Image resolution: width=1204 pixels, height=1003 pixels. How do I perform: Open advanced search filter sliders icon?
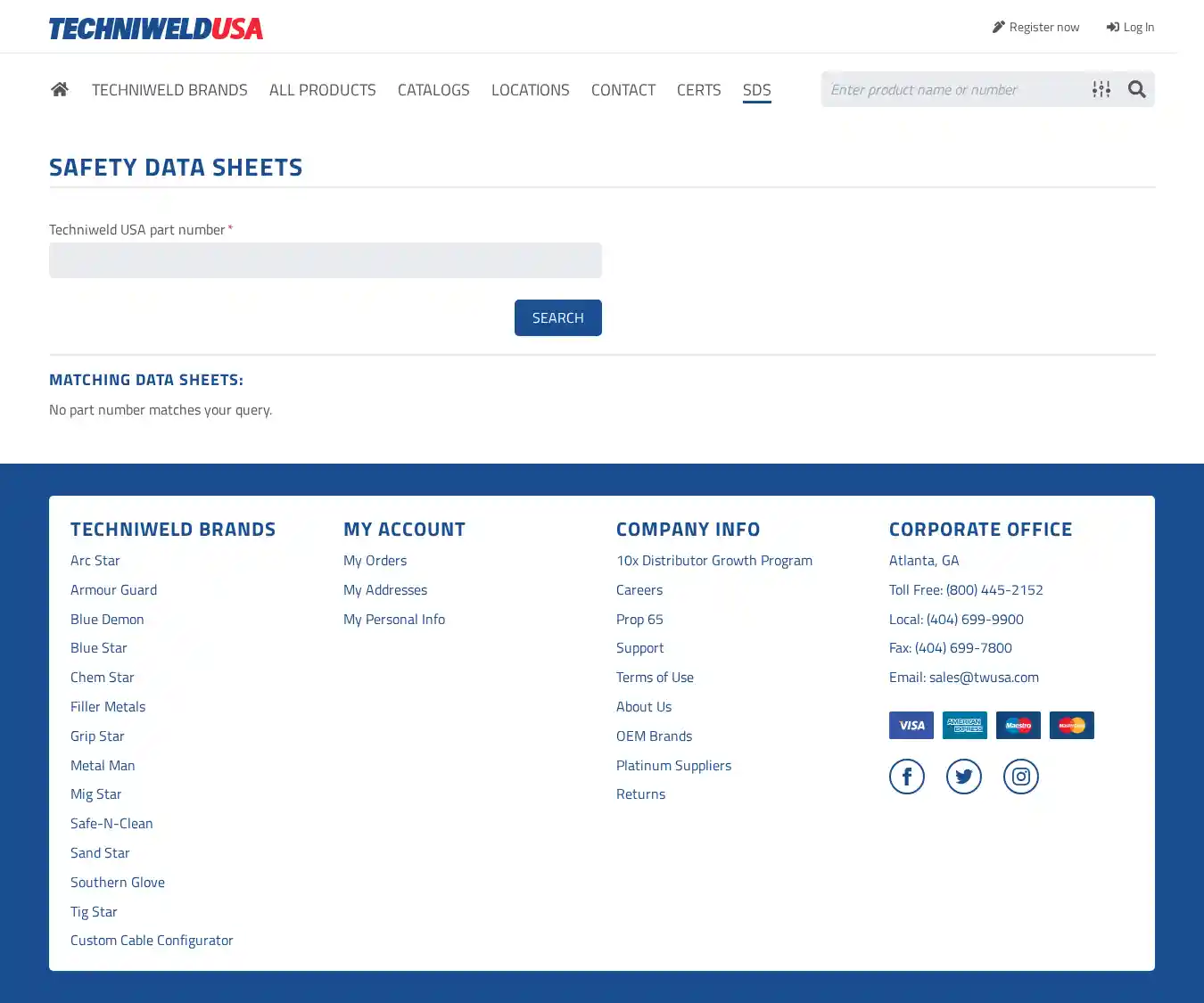(x=1101, y=89)
